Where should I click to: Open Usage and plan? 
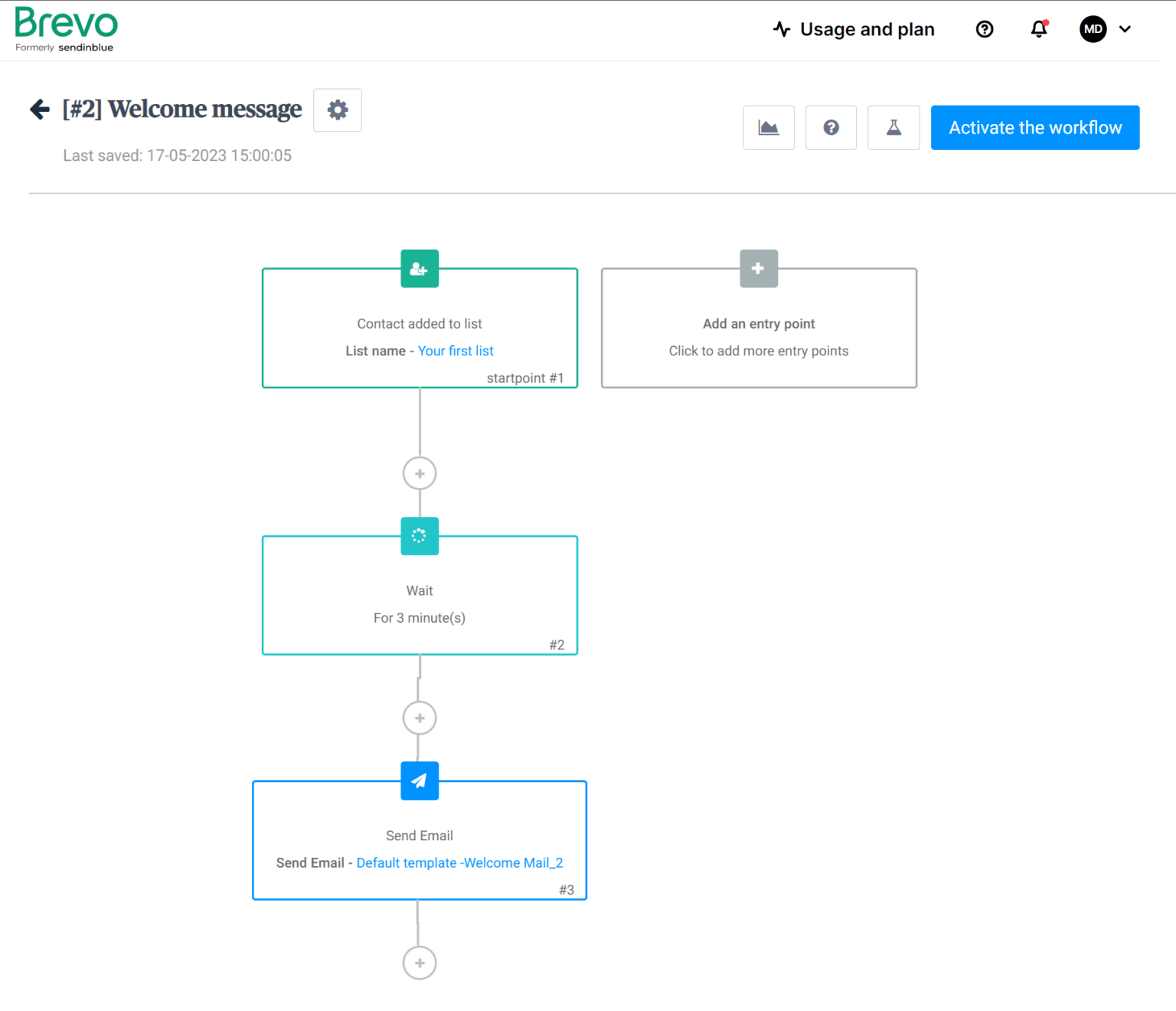click(x=867, y=29)
